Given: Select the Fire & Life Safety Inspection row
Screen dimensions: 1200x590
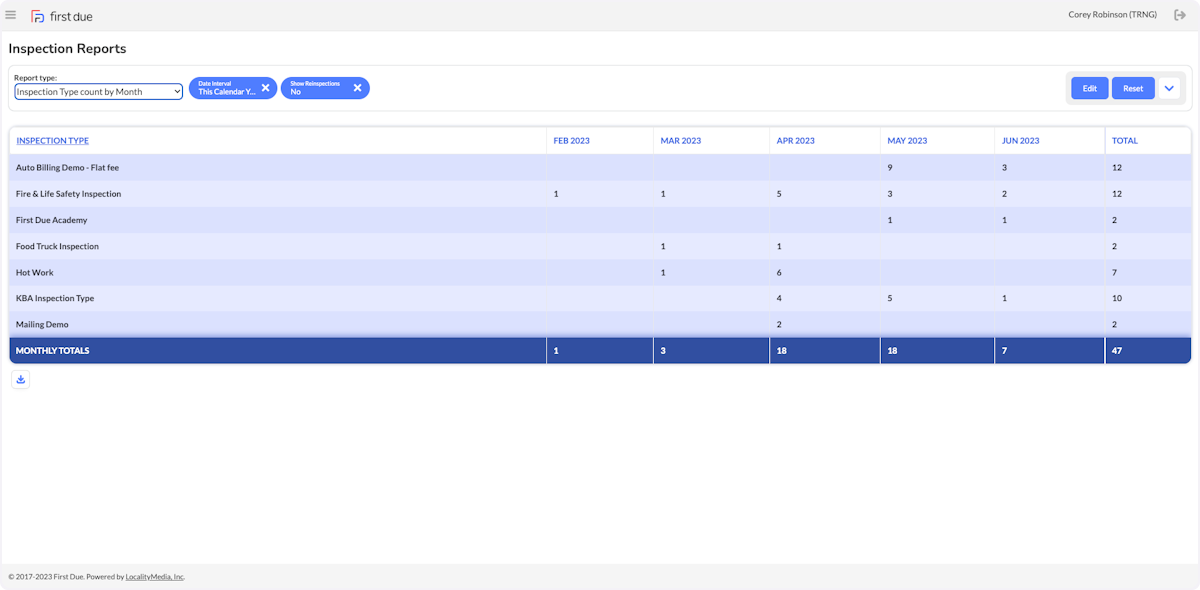Looking at the screenshot, I should click(600, 194).
